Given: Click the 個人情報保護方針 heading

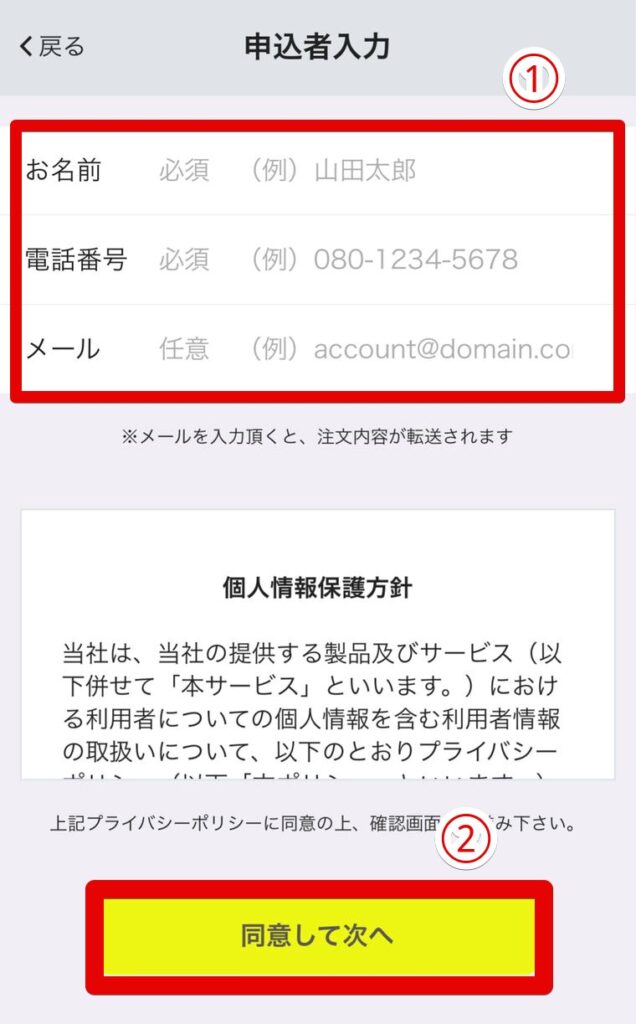Looking at the screenshot, I should pos(317,588).
